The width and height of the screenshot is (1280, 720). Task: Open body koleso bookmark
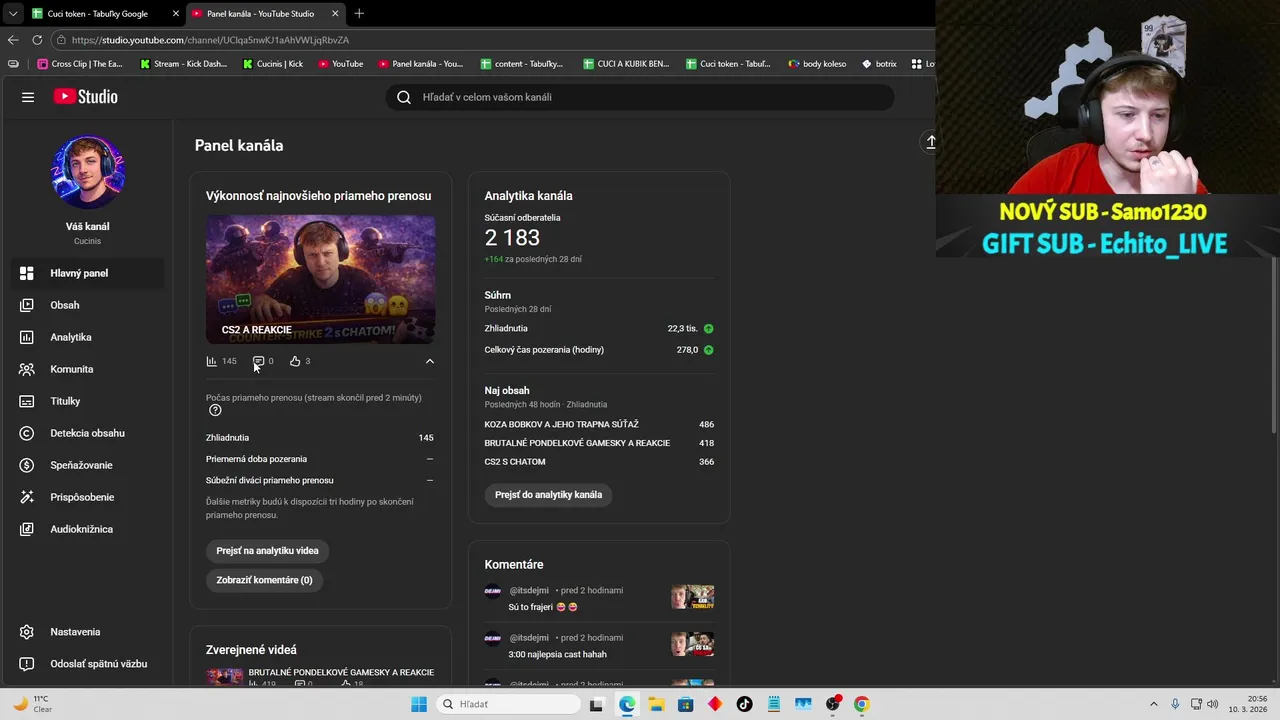[x=817, y=64]
